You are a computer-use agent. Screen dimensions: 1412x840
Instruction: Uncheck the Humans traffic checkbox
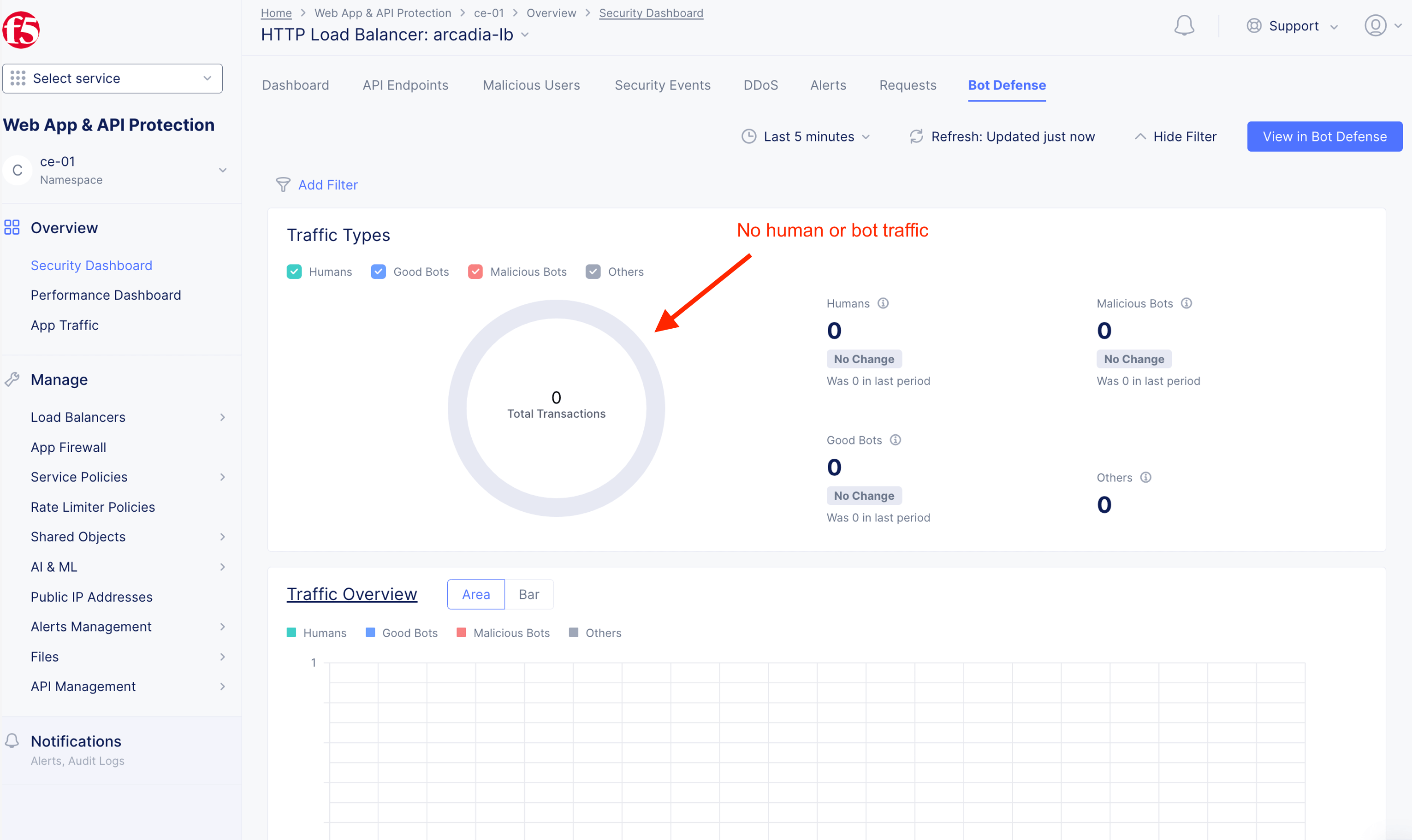294,272
